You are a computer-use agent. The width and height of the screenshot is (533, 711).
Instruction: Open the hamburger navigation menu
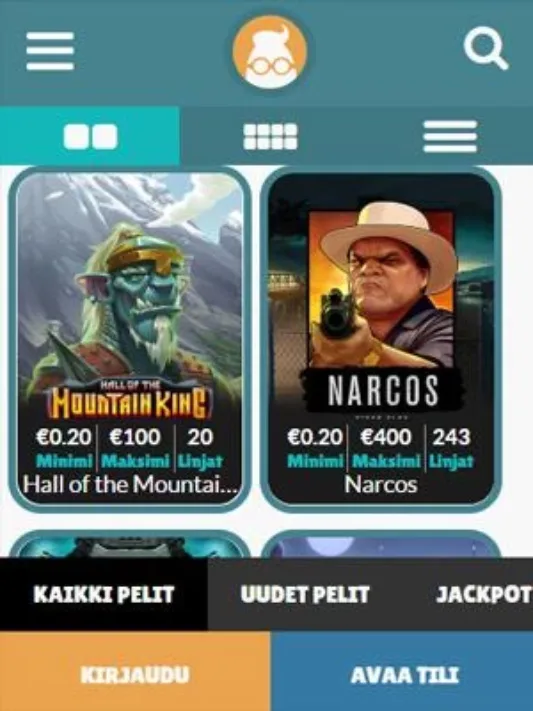(50, 51)
